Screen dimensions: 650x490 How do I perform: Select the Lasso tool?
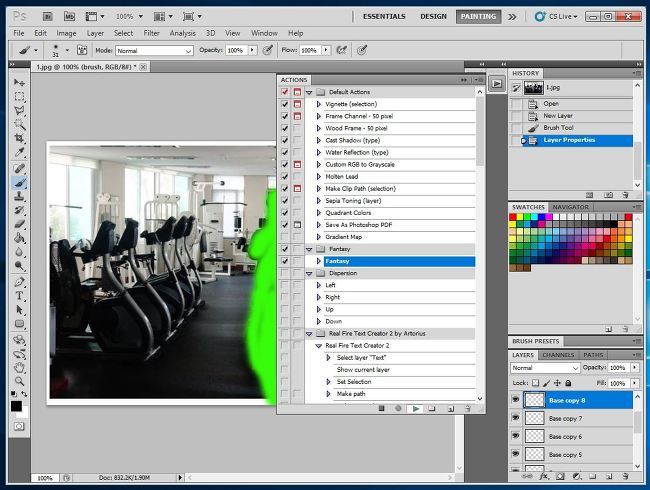click(19, 111)
